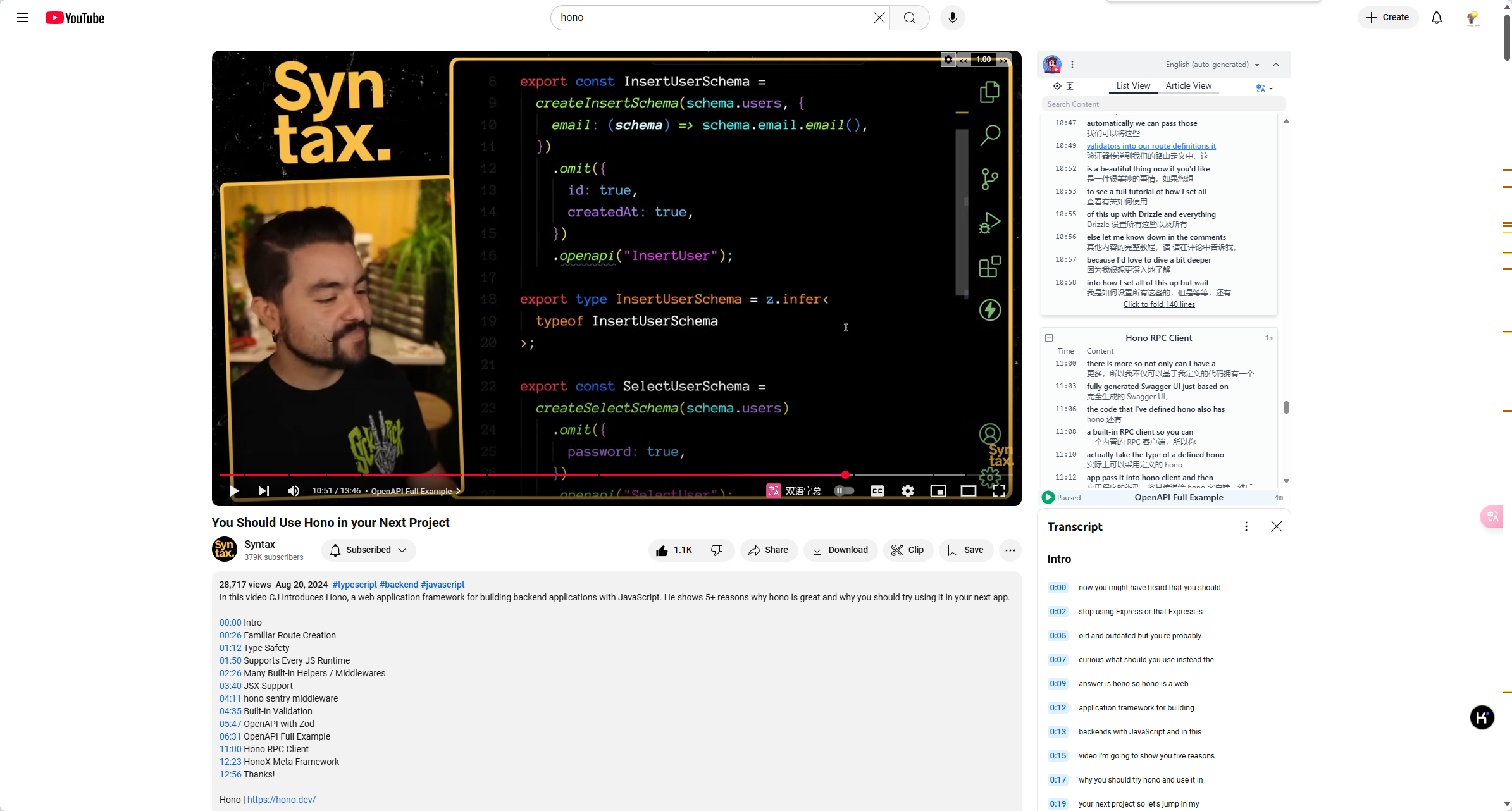Enter fullscreen mode
The image size is (1512, 811).
[998, 491]
